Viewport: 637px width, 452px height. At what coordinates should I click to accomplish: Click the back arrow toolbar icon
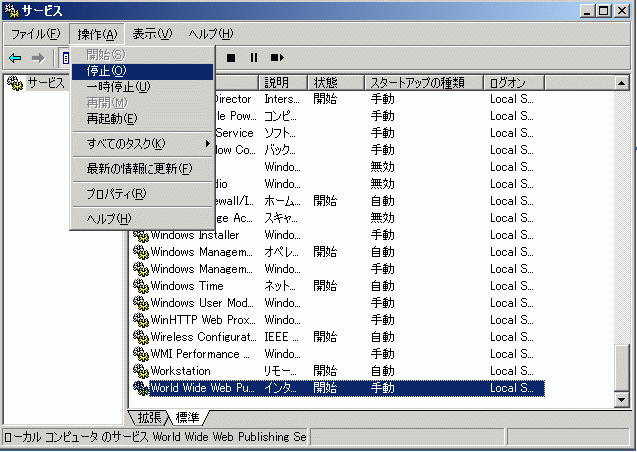[x=15, y=58]
